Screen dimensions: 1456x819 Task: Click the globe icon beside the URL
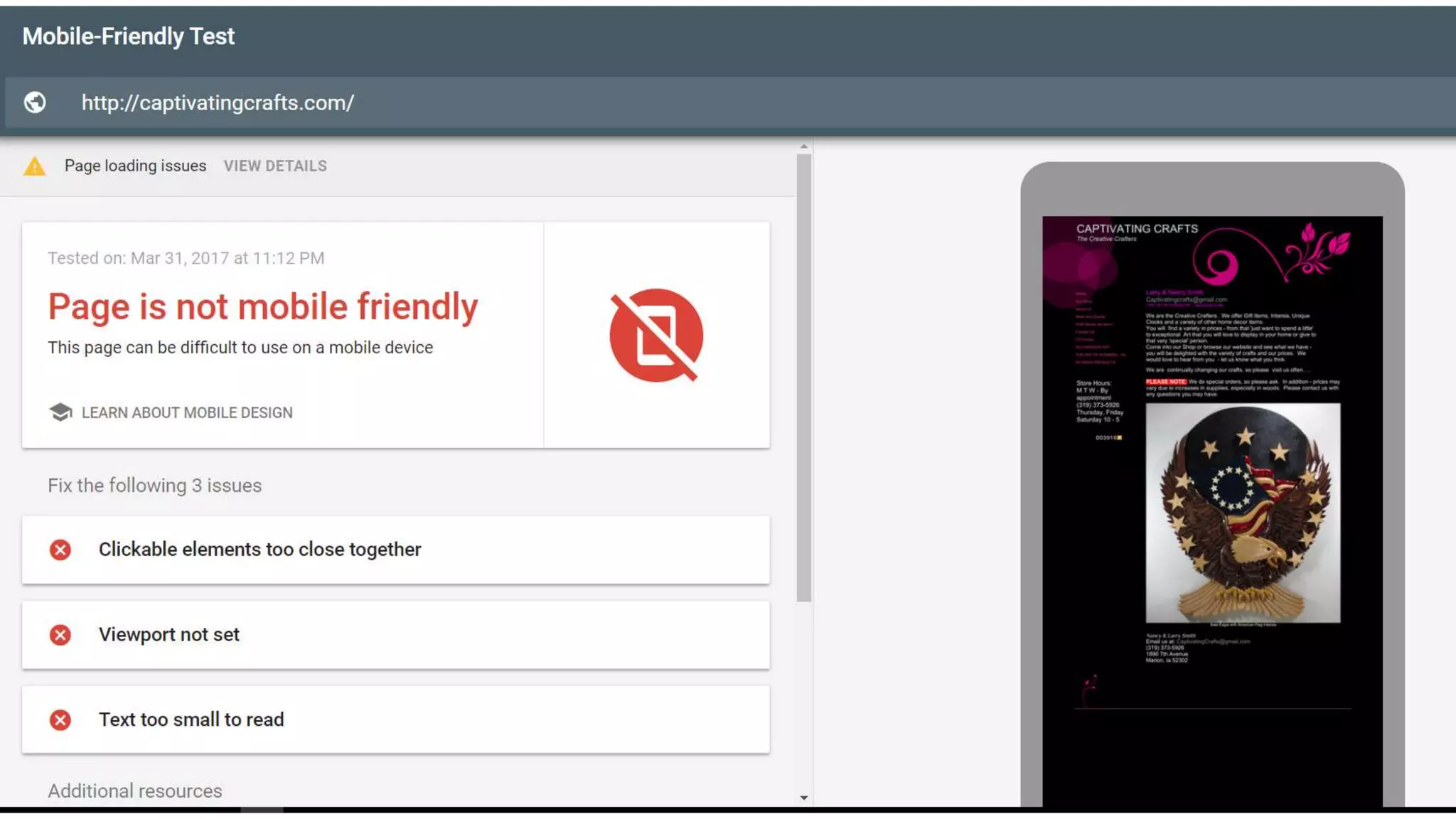click(35, 102)
